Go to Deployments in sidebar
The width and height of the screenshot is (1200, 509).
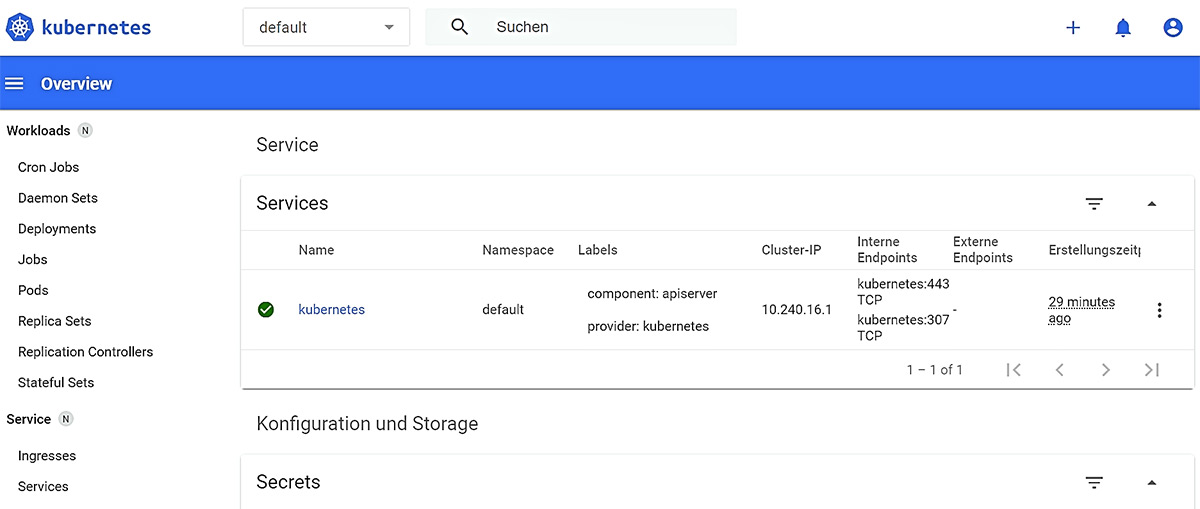[57, 229]
